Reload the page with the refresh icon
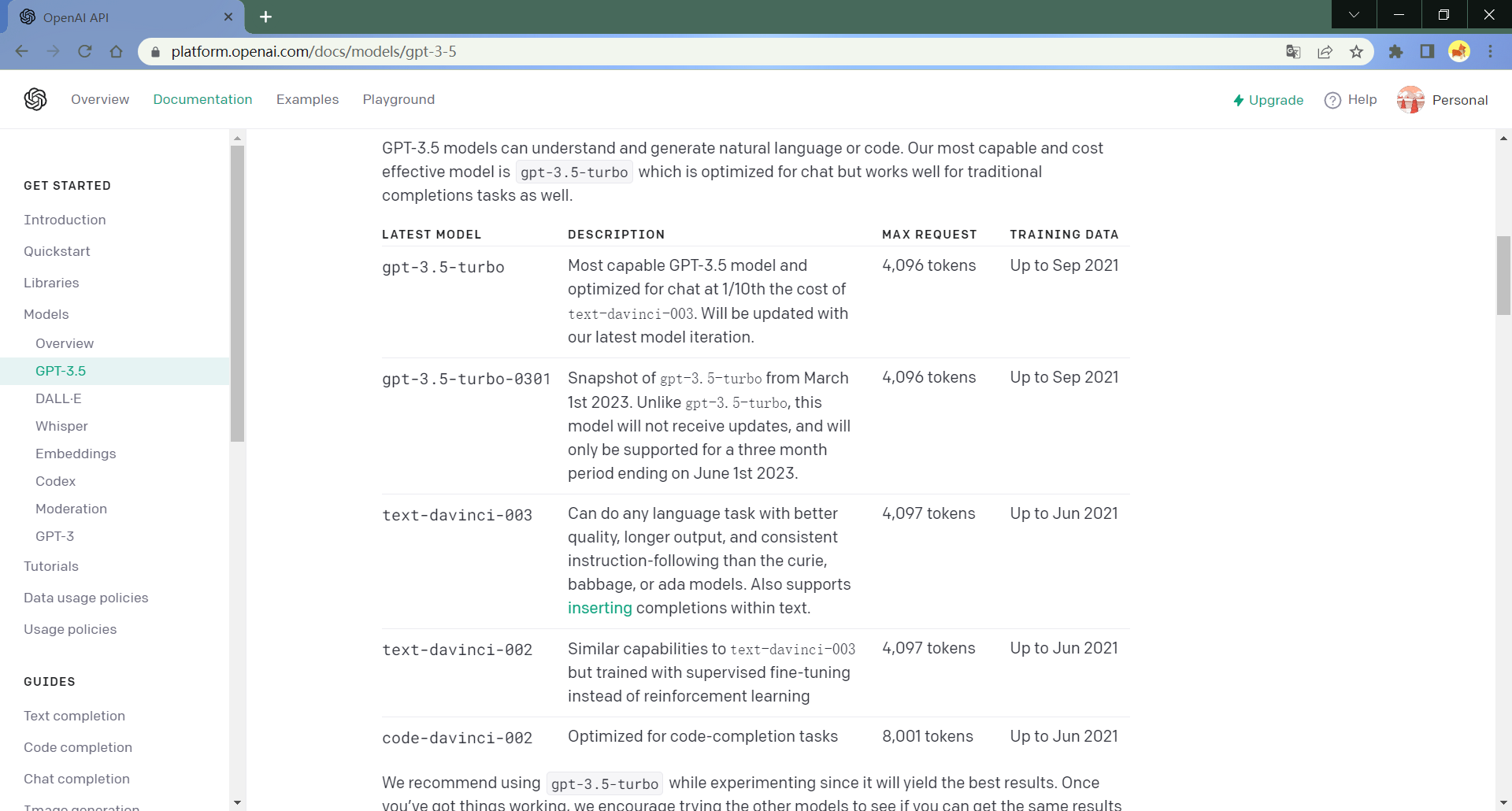 pos(85,51)
